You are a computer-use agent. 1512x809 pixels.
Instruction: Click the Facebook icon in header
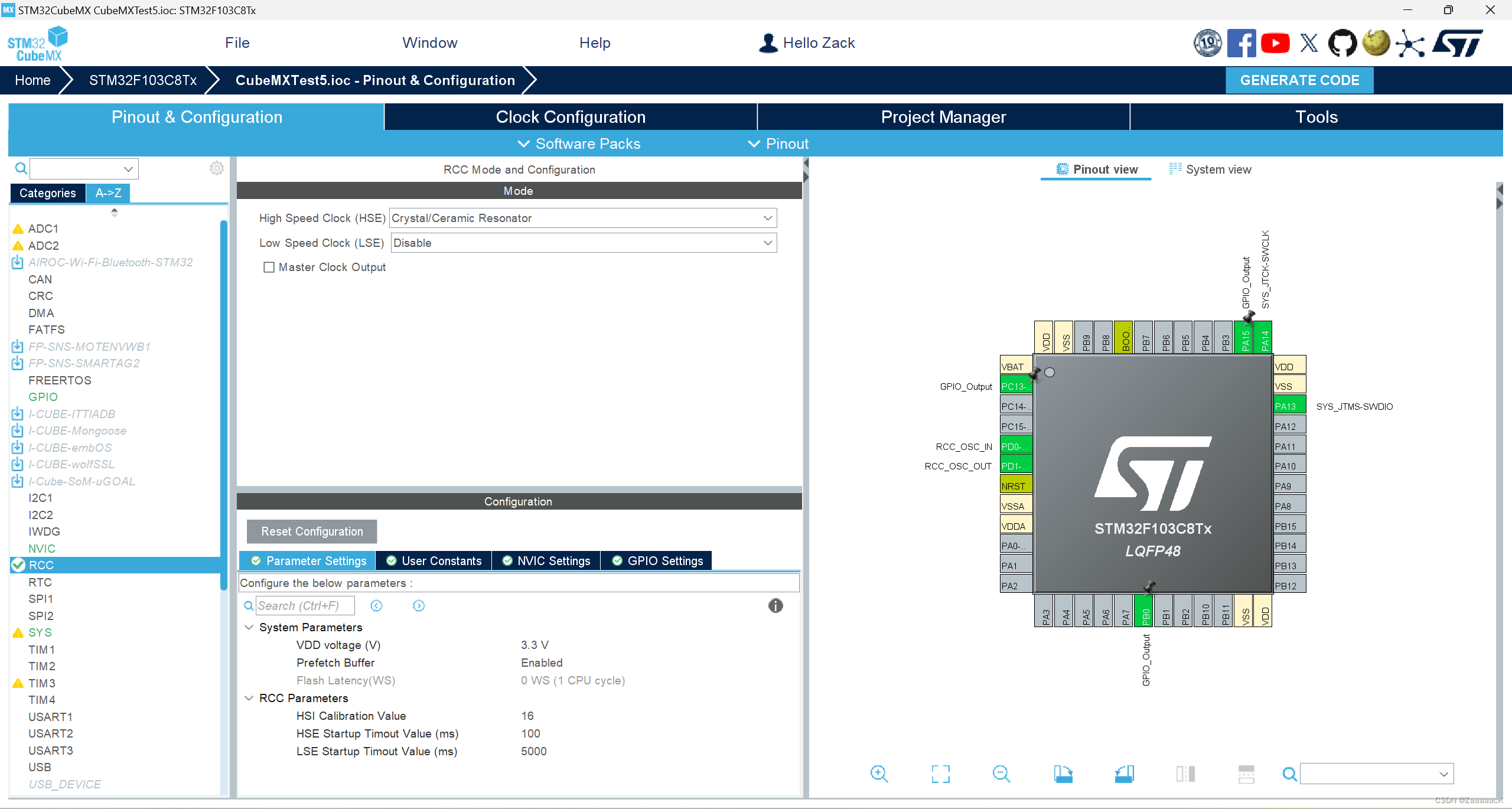coord(1241,43)
